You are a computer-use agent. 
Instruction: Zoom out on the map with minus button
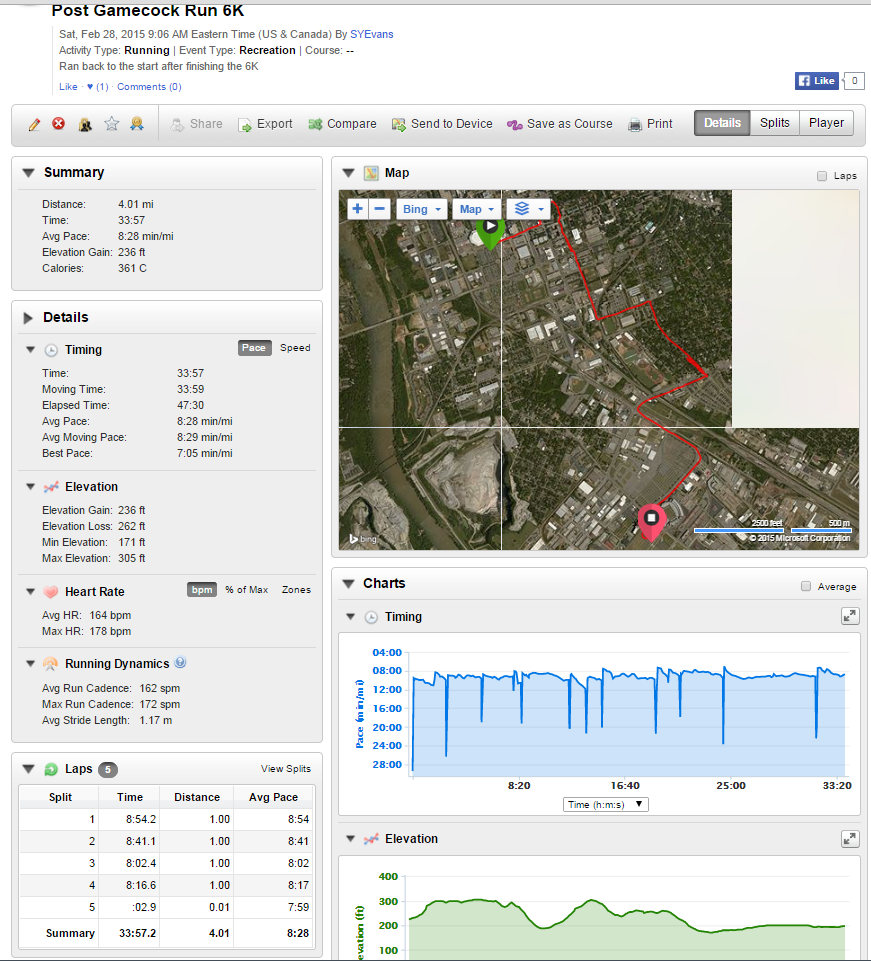click(380, 209)
